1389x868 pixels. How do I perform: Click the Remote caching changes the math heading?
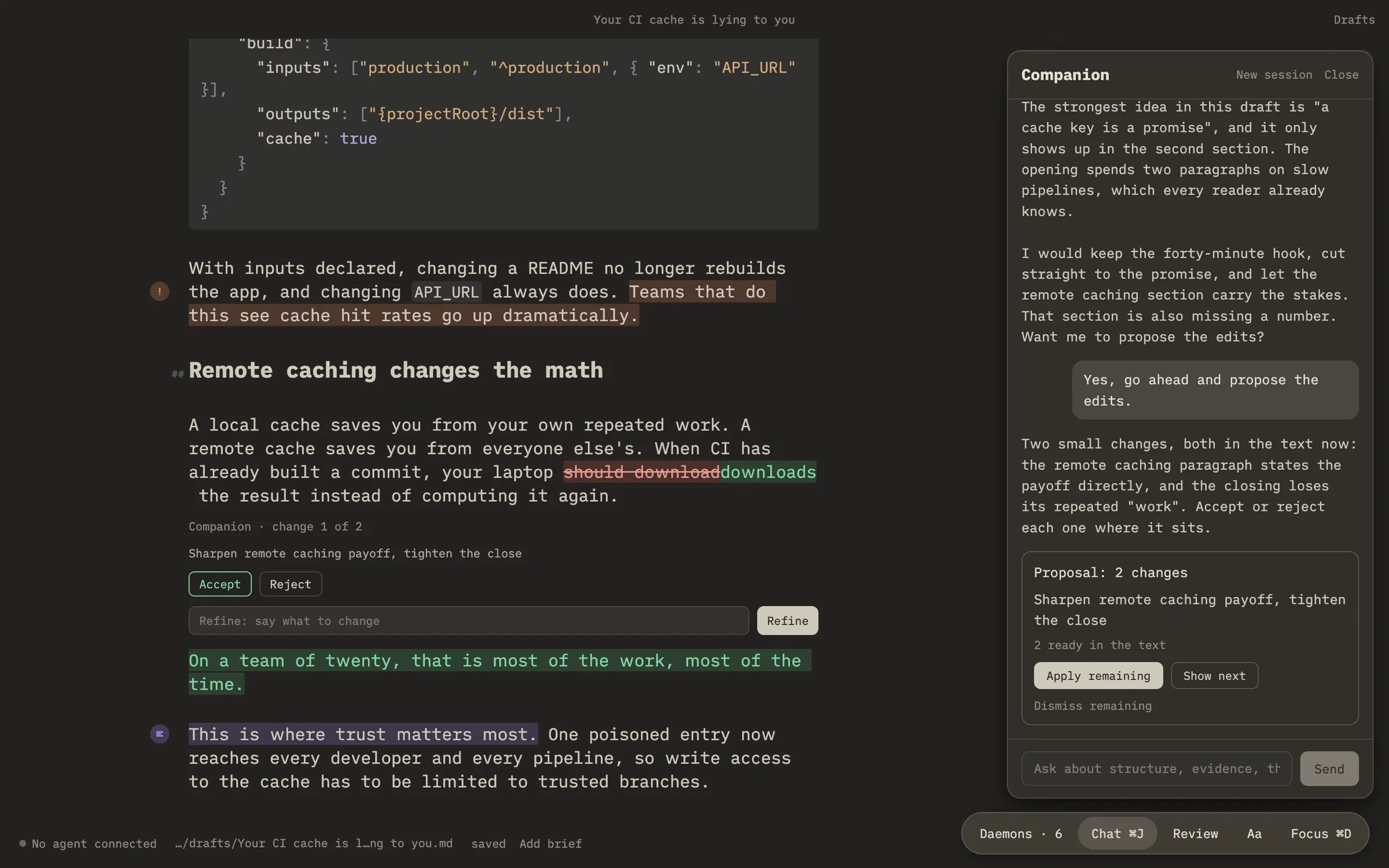tap(396, 370)
